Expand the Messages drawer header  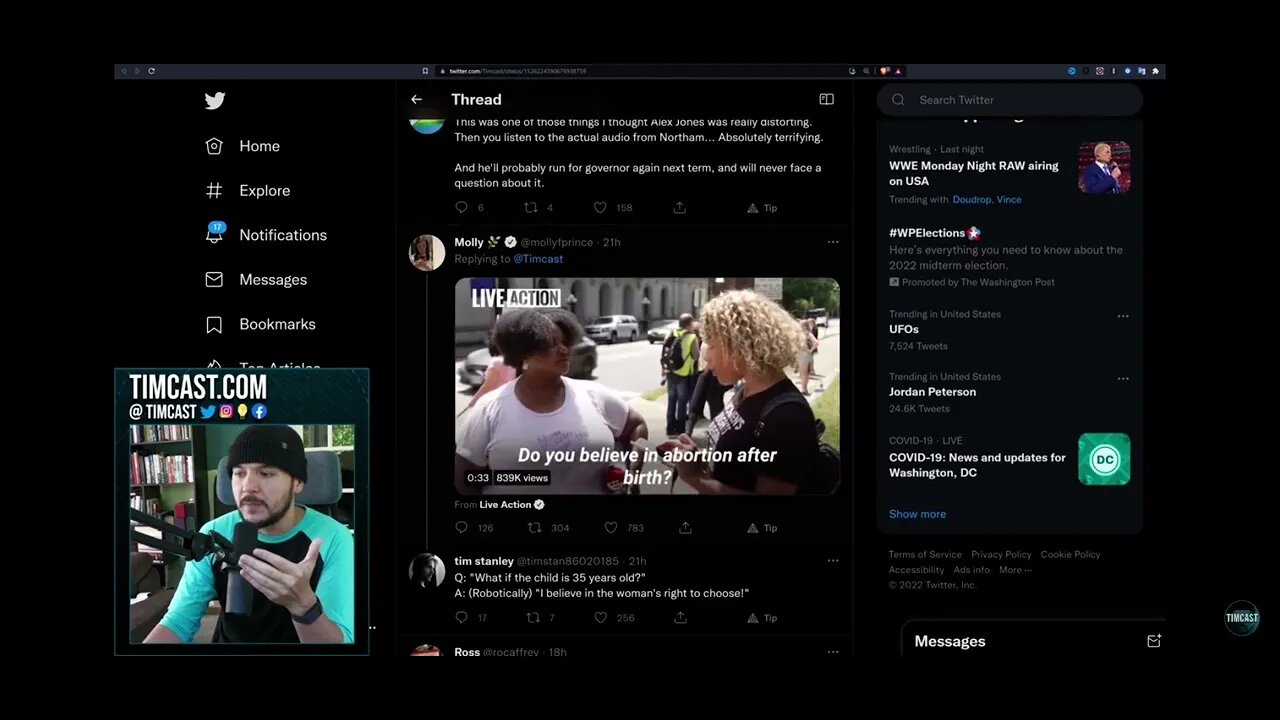pyautogui.click(x=1033, y=641)
